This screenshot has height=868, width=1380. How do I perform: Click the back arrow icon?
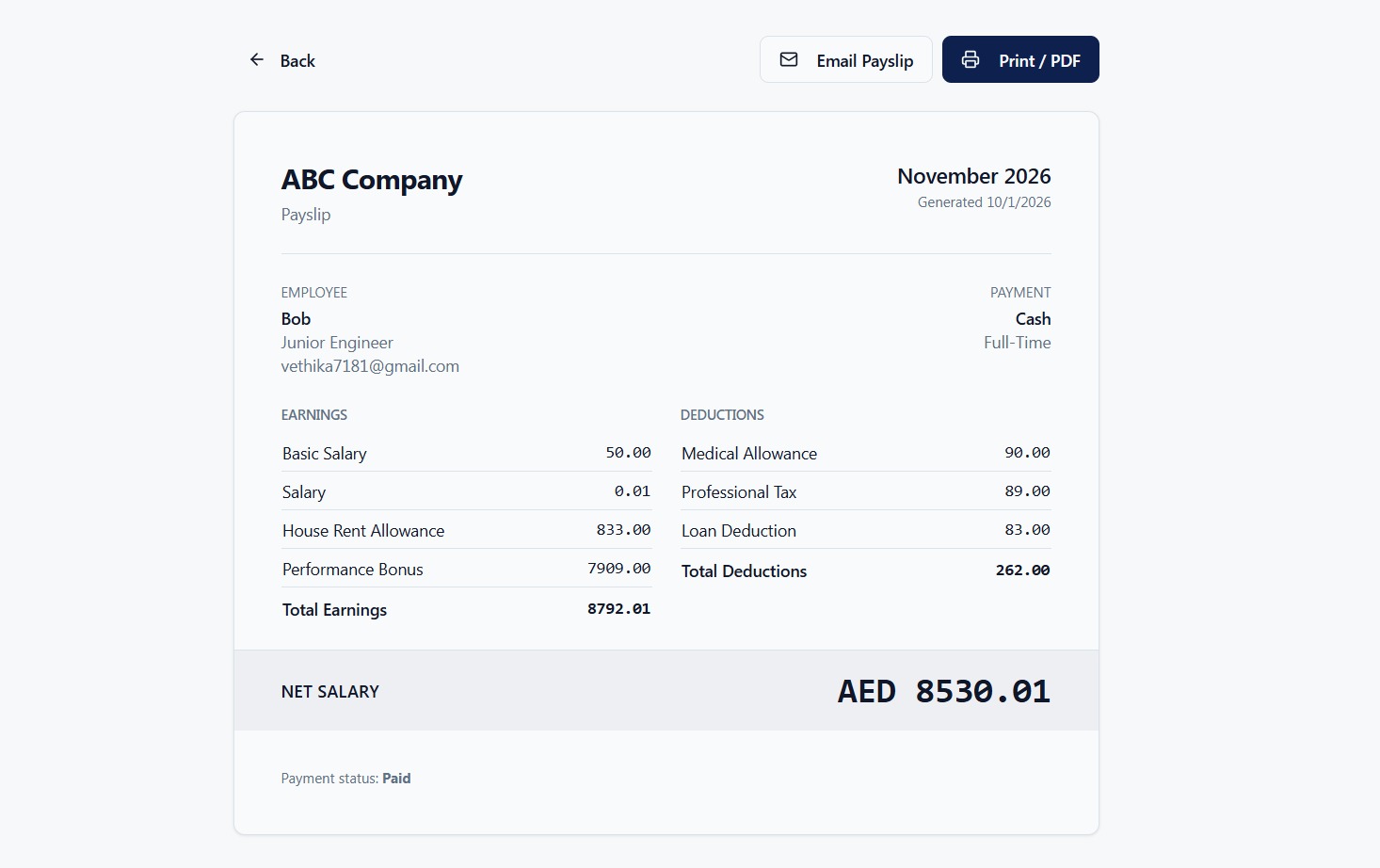pyautogui.click(x=256, y=60)
